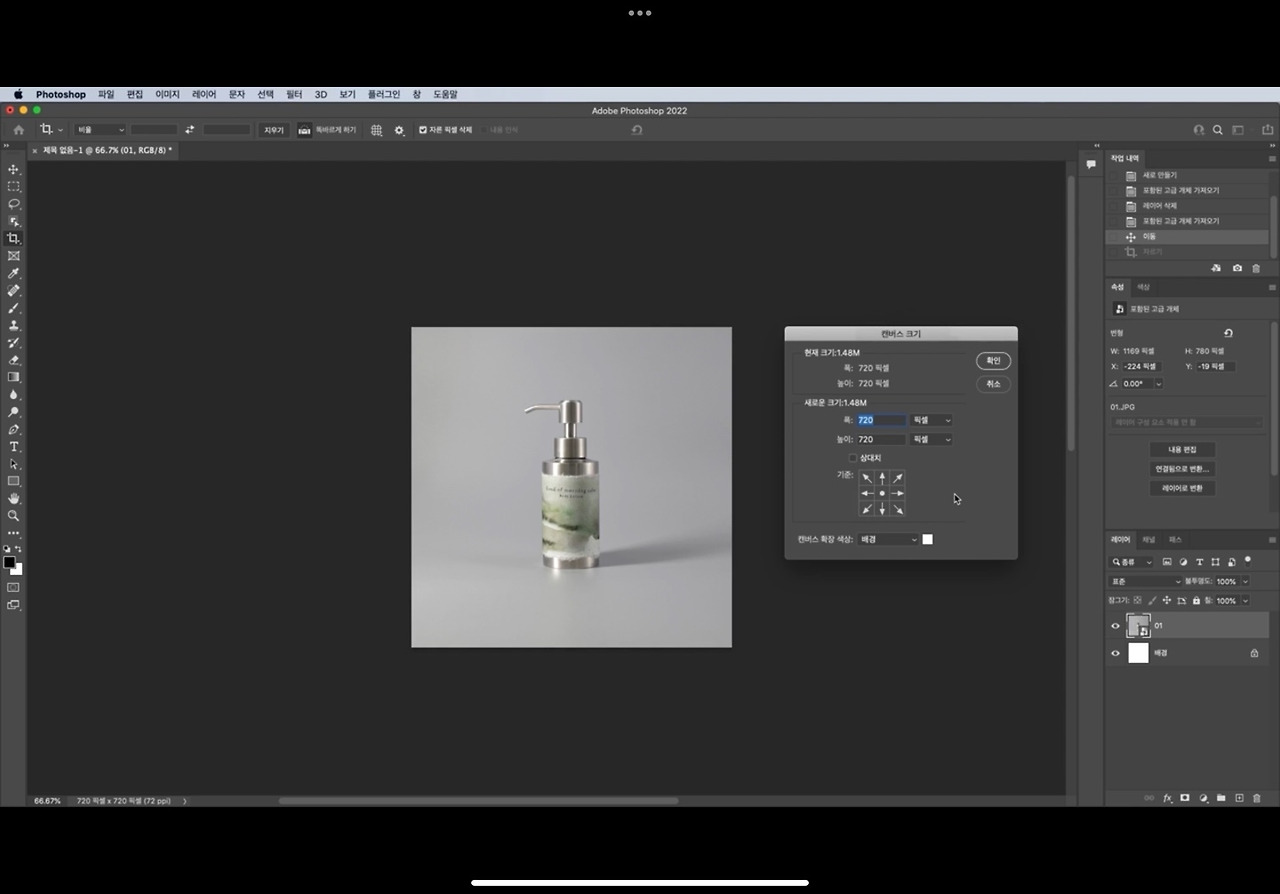Hide the 01 layer
Screen dimensions: 1280x894
(x=1116, y=626)
